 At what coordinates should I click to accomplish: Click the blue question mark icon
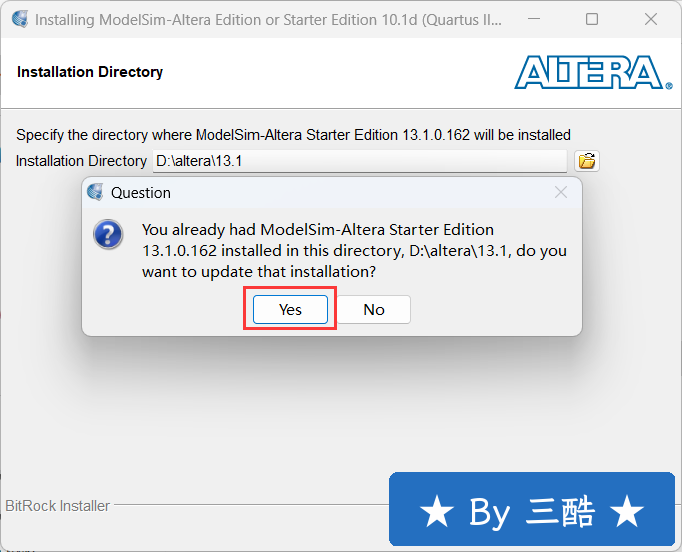point(108,234)
